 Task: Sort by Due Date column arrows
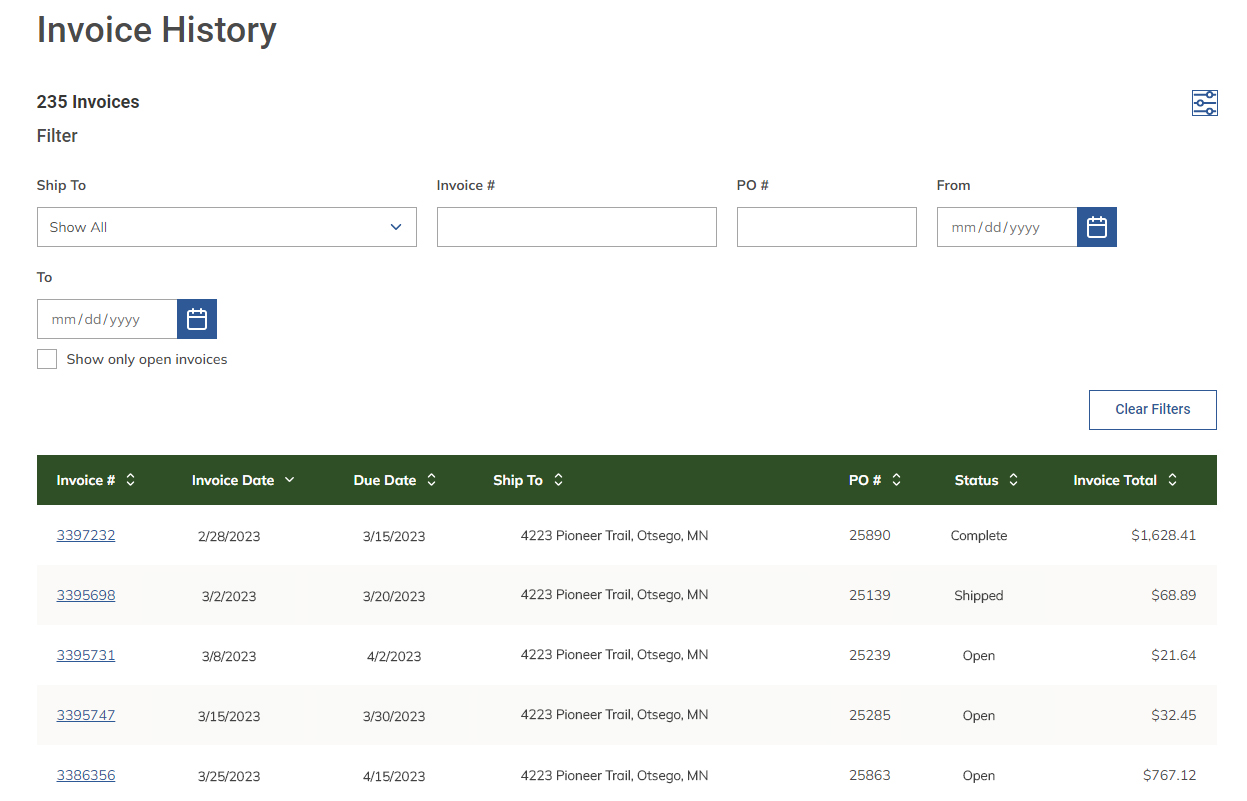pos(432,480)
